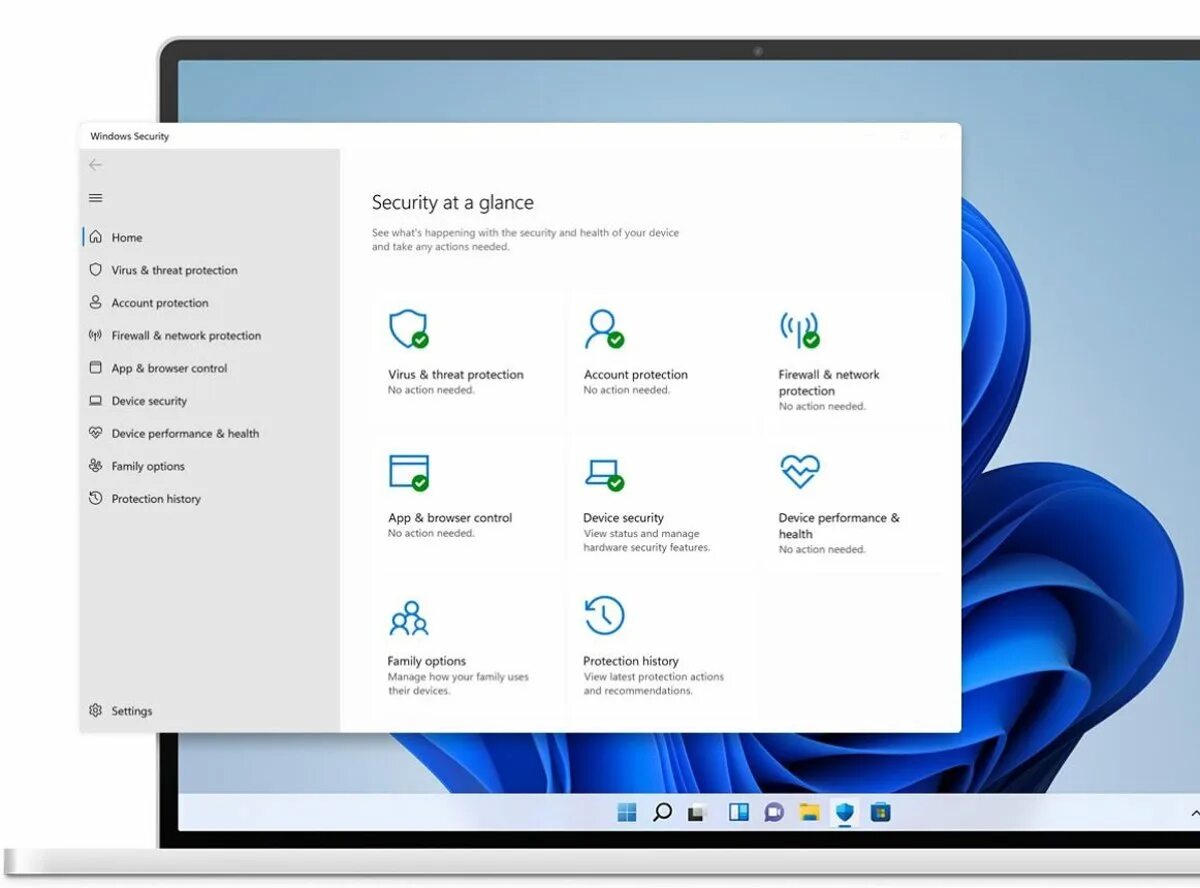The height and width of the screenshot is (888, 1200).
Task: Open the Device performance & health tile
Action: (x=857, y=502)
